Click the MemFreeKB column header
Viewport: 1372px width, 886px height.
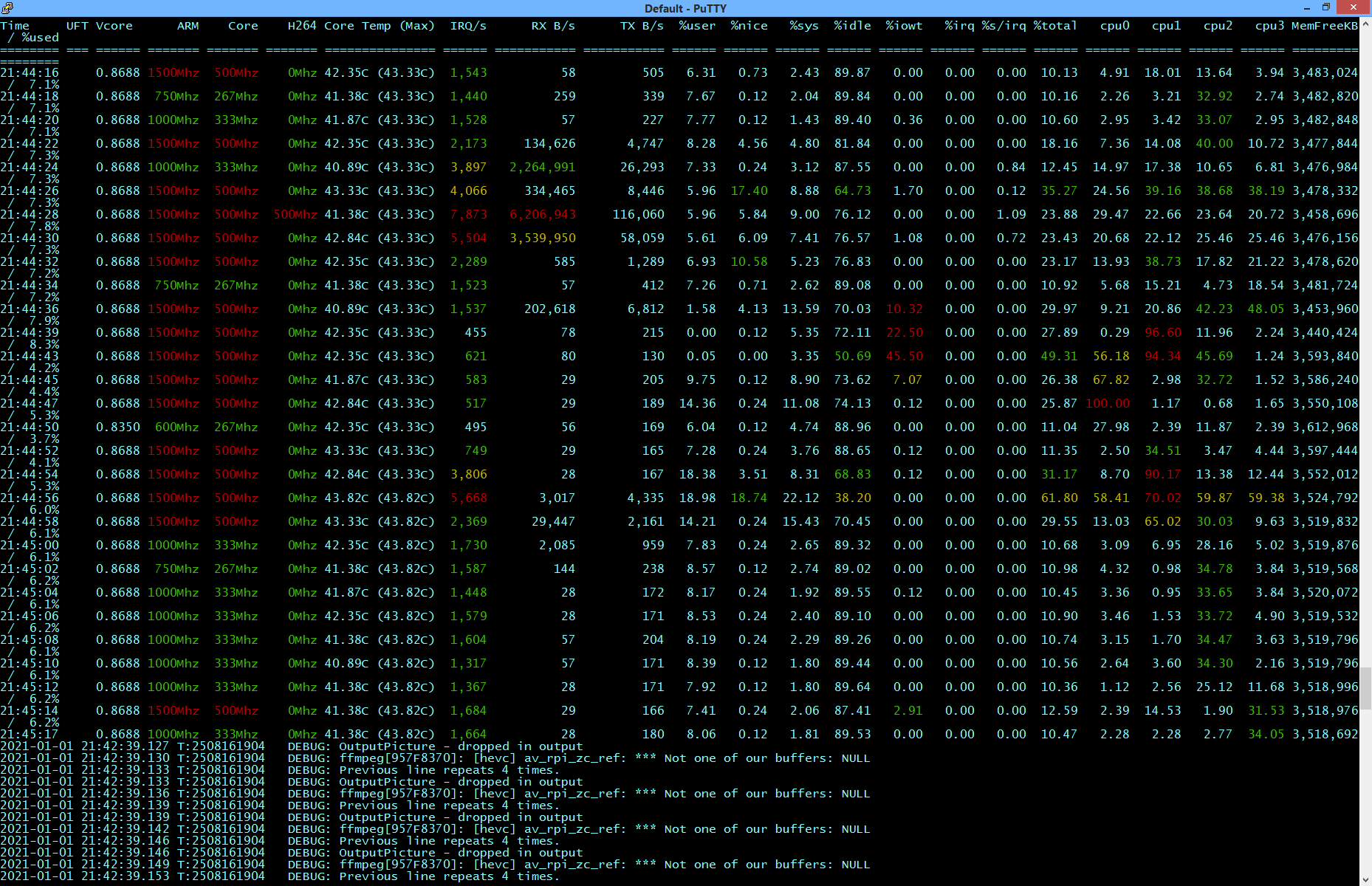point(1325,26)
